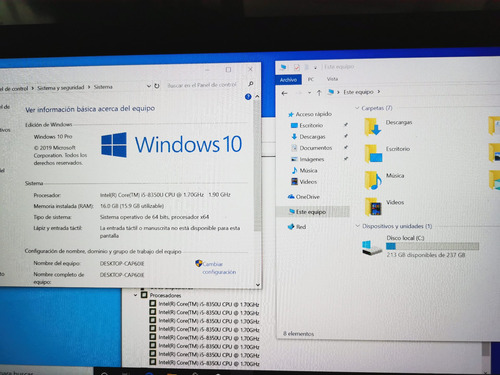
Task: Collapse the Dispositivos y unidades group
Action: (x=358, y=226)
